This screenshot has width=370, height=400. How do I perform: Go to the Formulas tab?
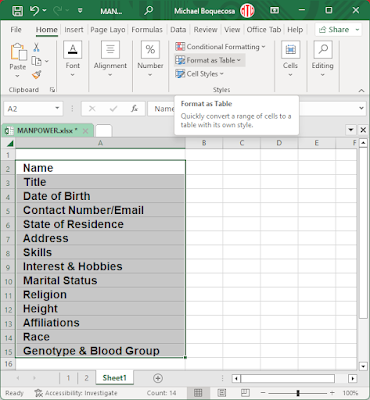pos(147,30)
